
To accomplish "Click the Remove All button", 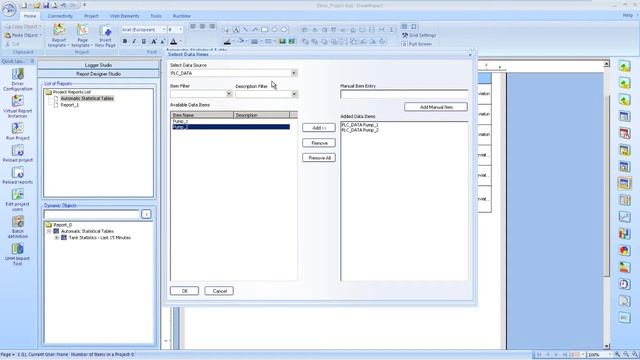I will coord(319,158).
